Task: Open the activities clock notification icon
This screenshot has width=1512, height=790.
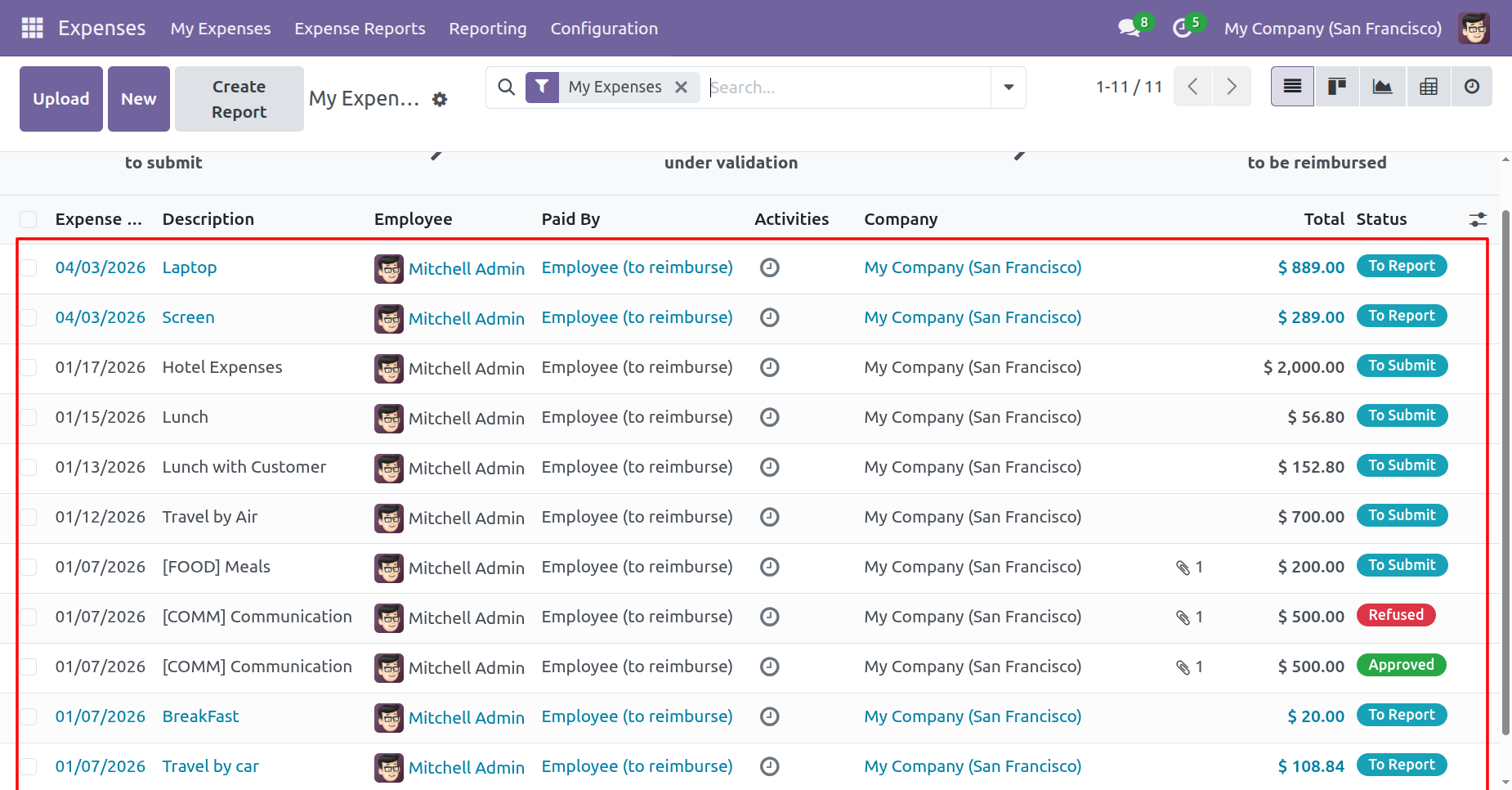Action: [1182, 29]
